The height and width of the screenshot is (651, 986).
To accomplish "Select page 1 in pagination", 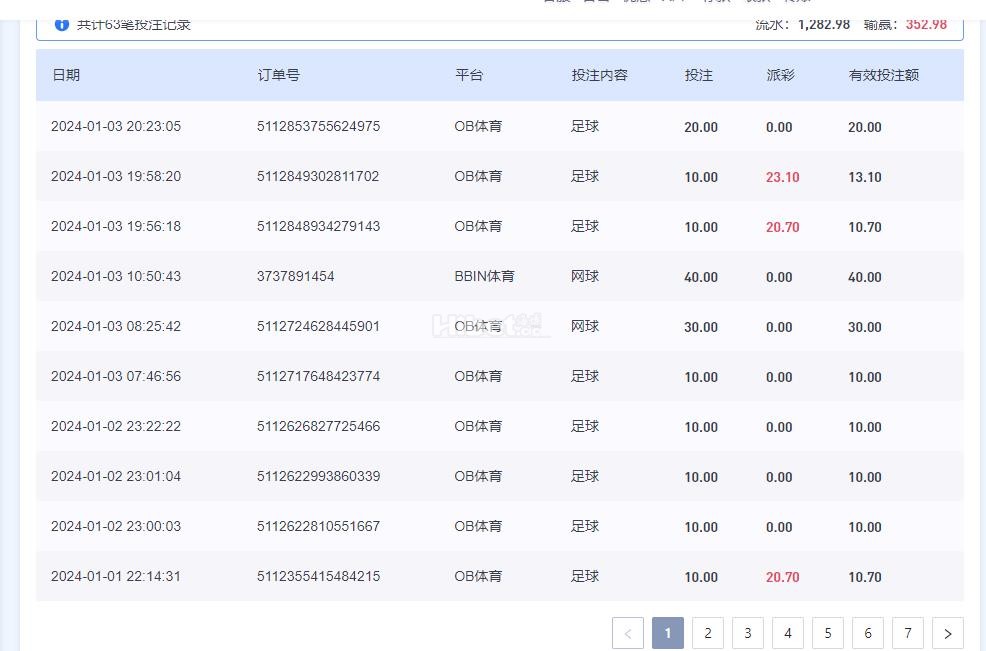I will coord(668,633).
